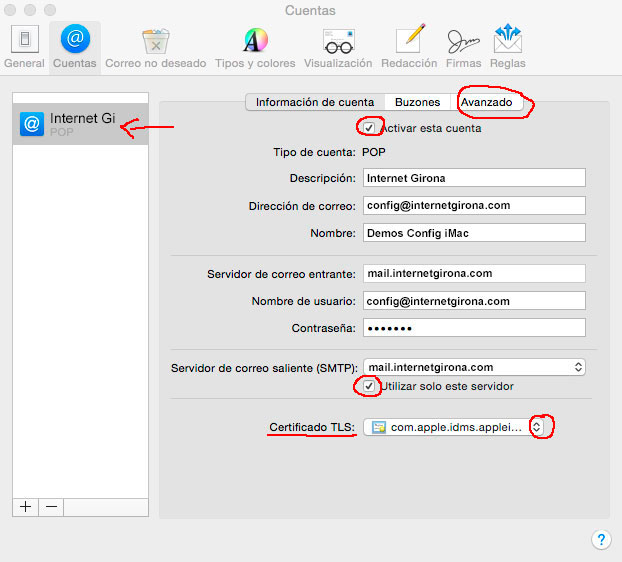Open the Firmas preferences pane
The image size is (622, 562).
click(x=463, y=47)
